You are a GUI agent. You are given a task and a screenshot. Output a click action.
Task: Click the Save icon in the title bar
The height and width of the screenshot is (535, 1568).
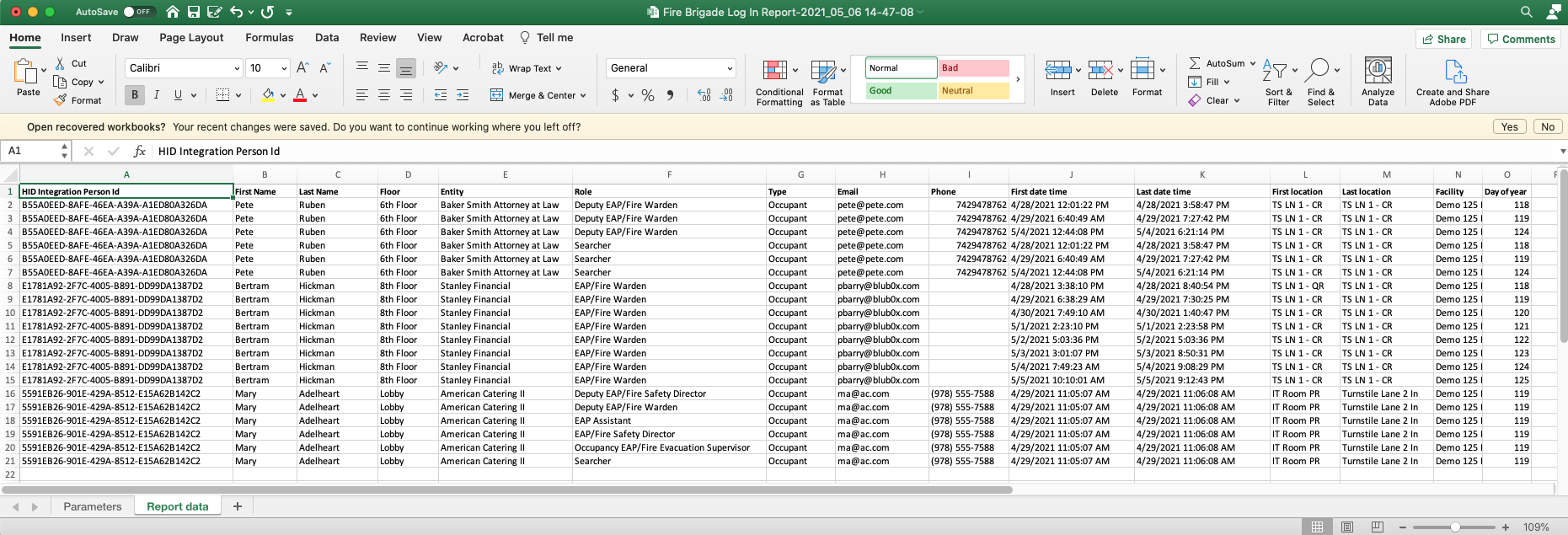194,12
